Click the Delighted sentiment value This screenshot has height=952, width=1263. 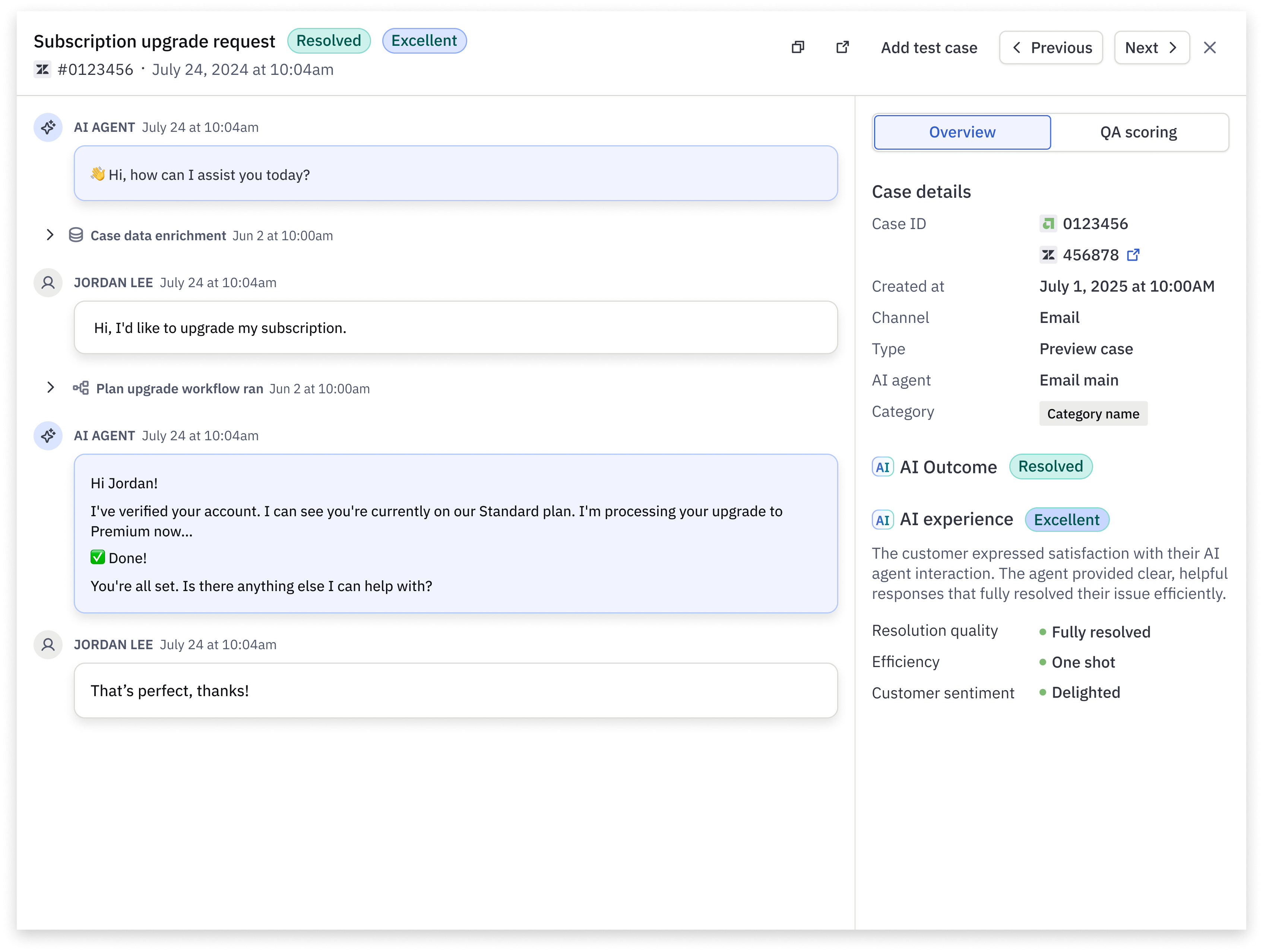click(x=1086, y=692)
